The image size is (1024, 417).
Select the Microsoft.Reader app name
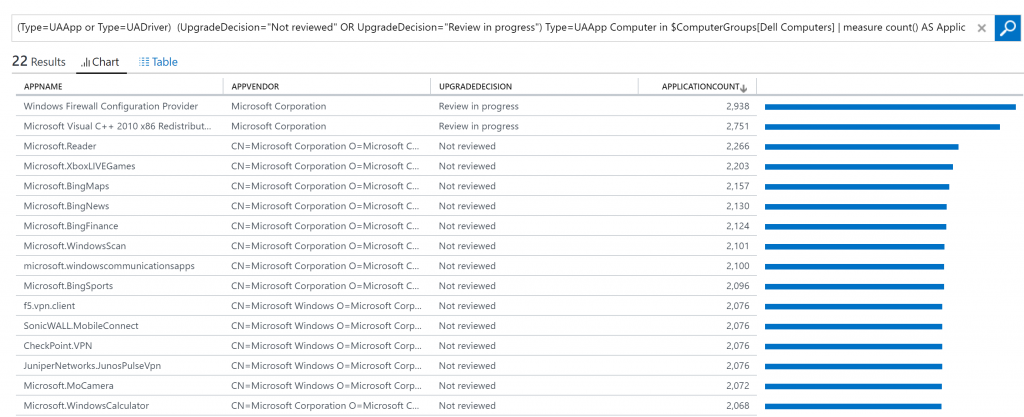[60, 146]
